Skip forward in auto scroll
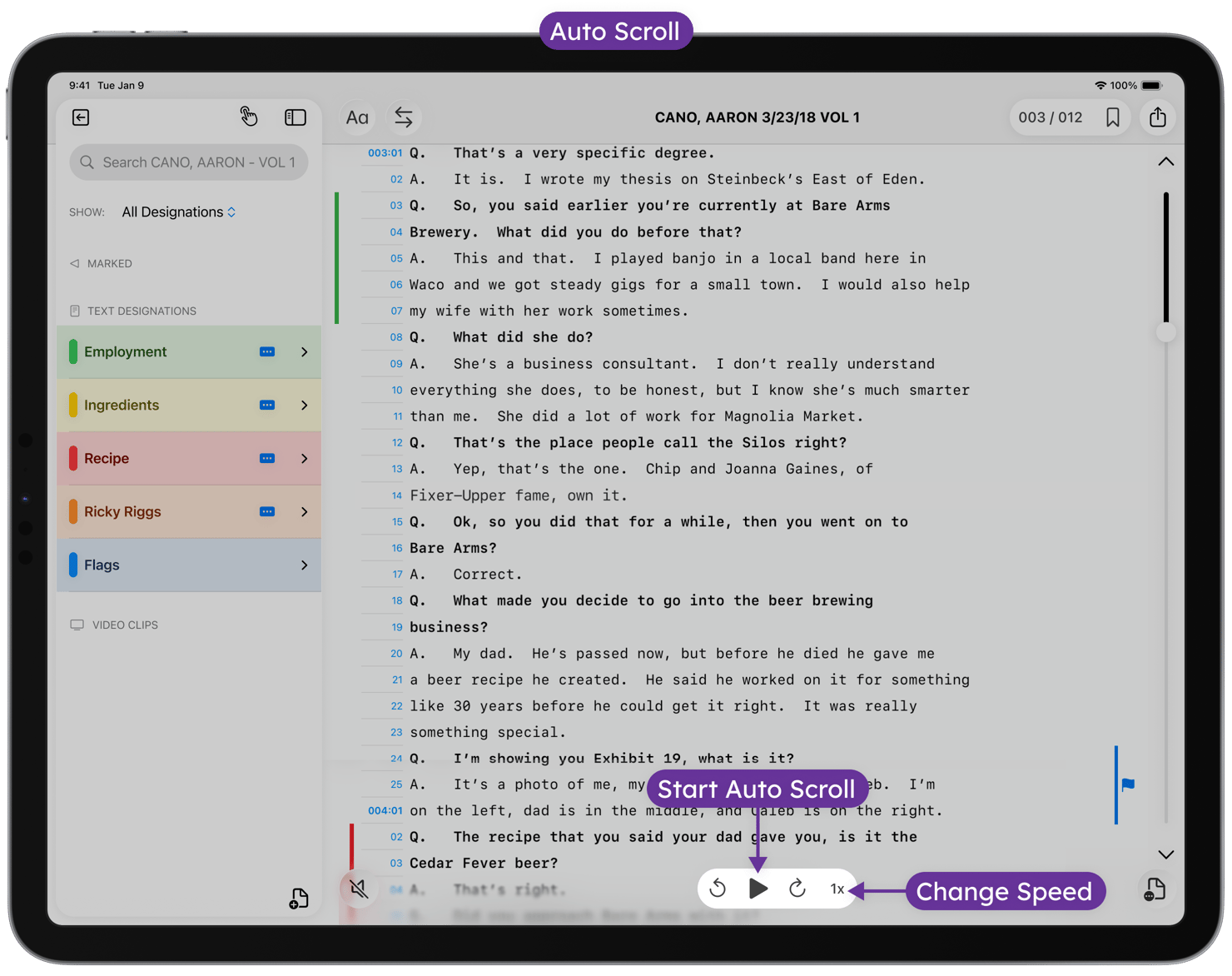1232x976 pixels. pyautogui.click(x=797, y=889)
